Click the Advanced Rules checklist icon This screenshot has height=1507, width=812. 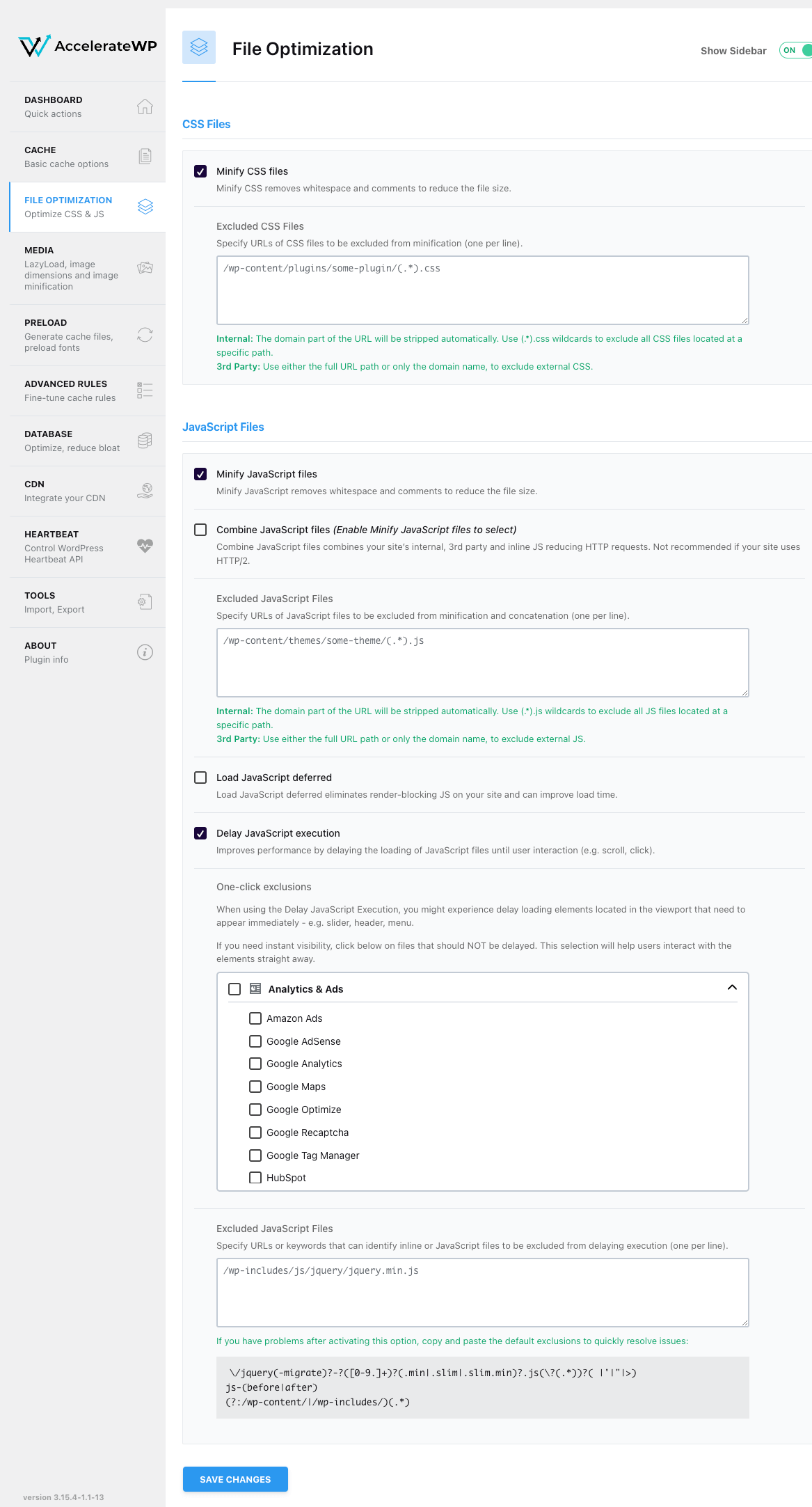tap(145, 390)
